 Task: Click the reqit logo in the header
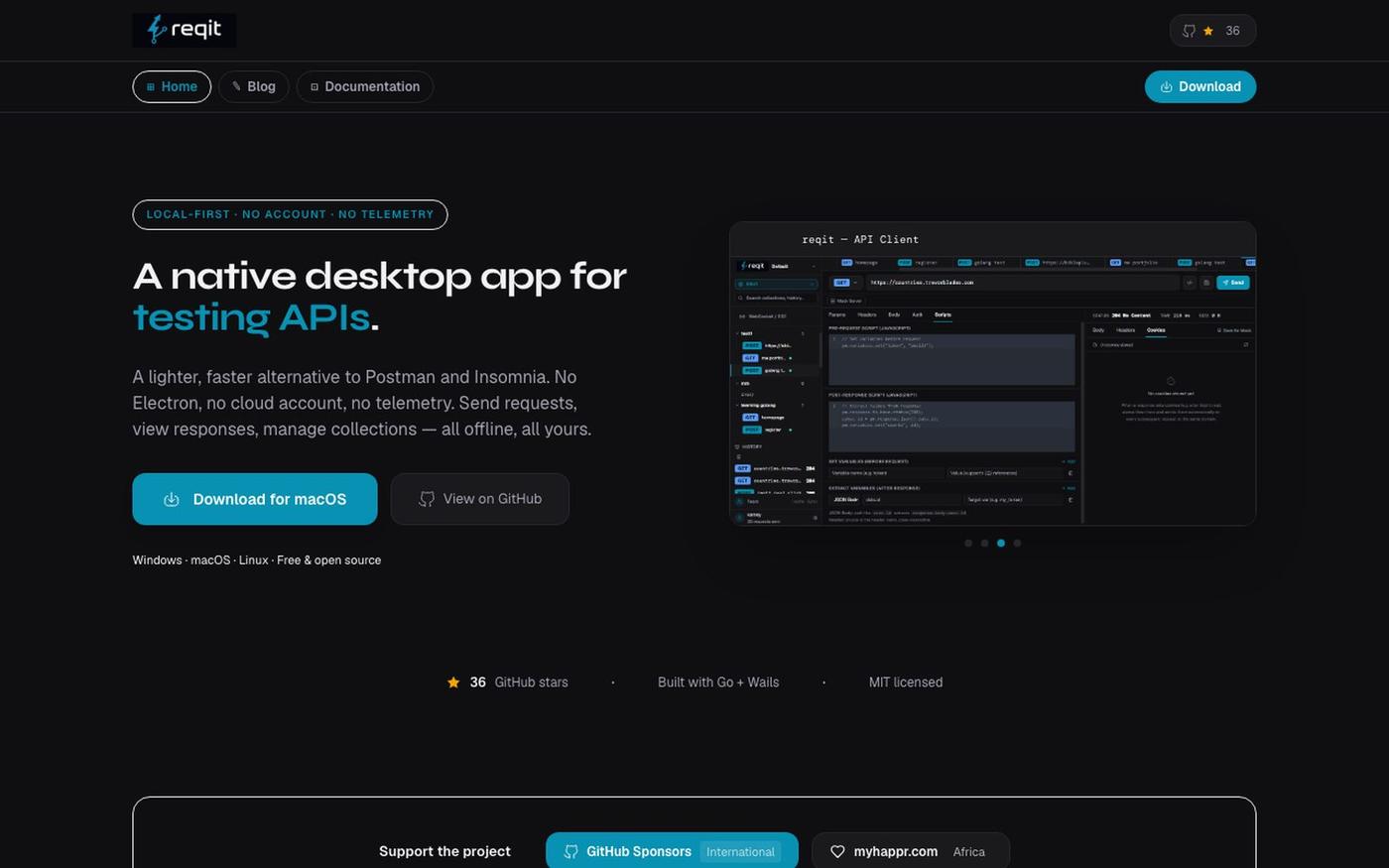point(185,30)
